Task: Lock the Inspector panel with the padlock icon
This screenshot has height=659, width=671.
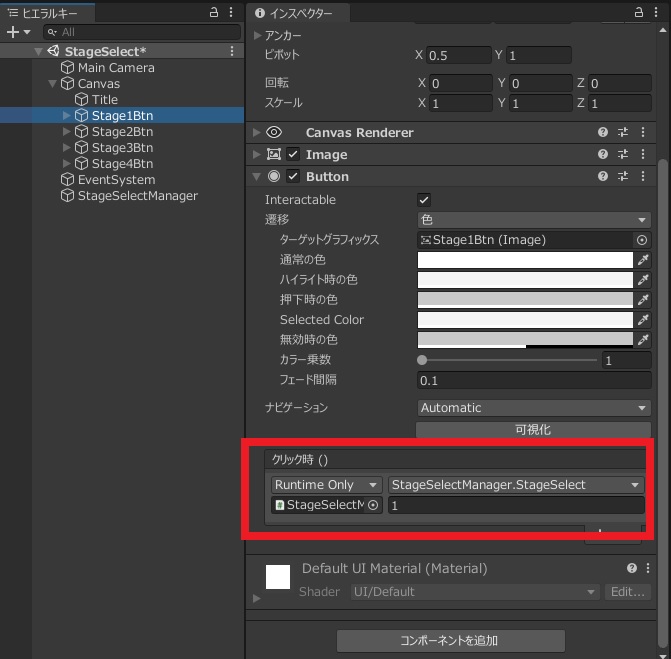Action: coord(638,12)
